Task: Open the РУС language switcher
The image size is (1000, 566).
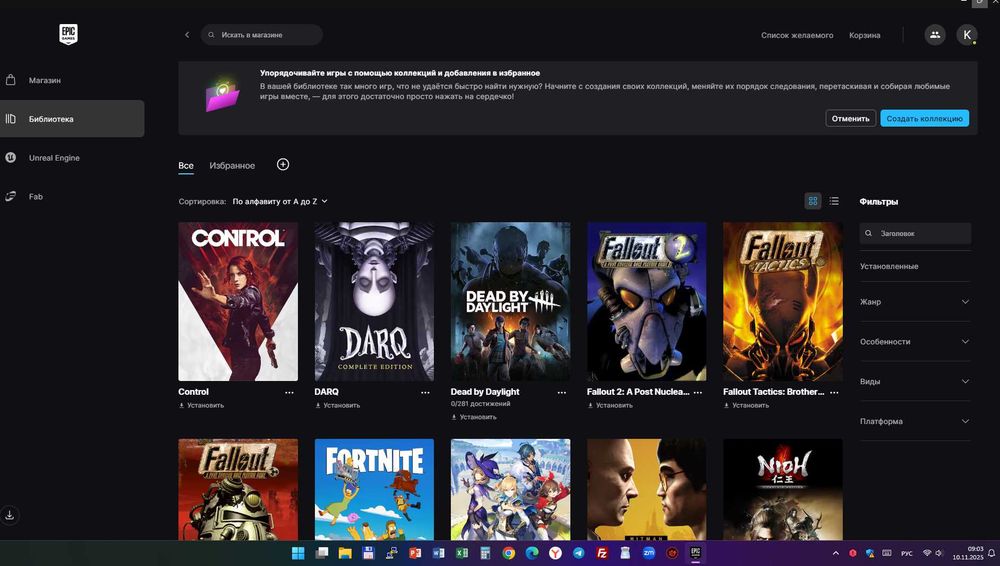Action: coord(906,553)
